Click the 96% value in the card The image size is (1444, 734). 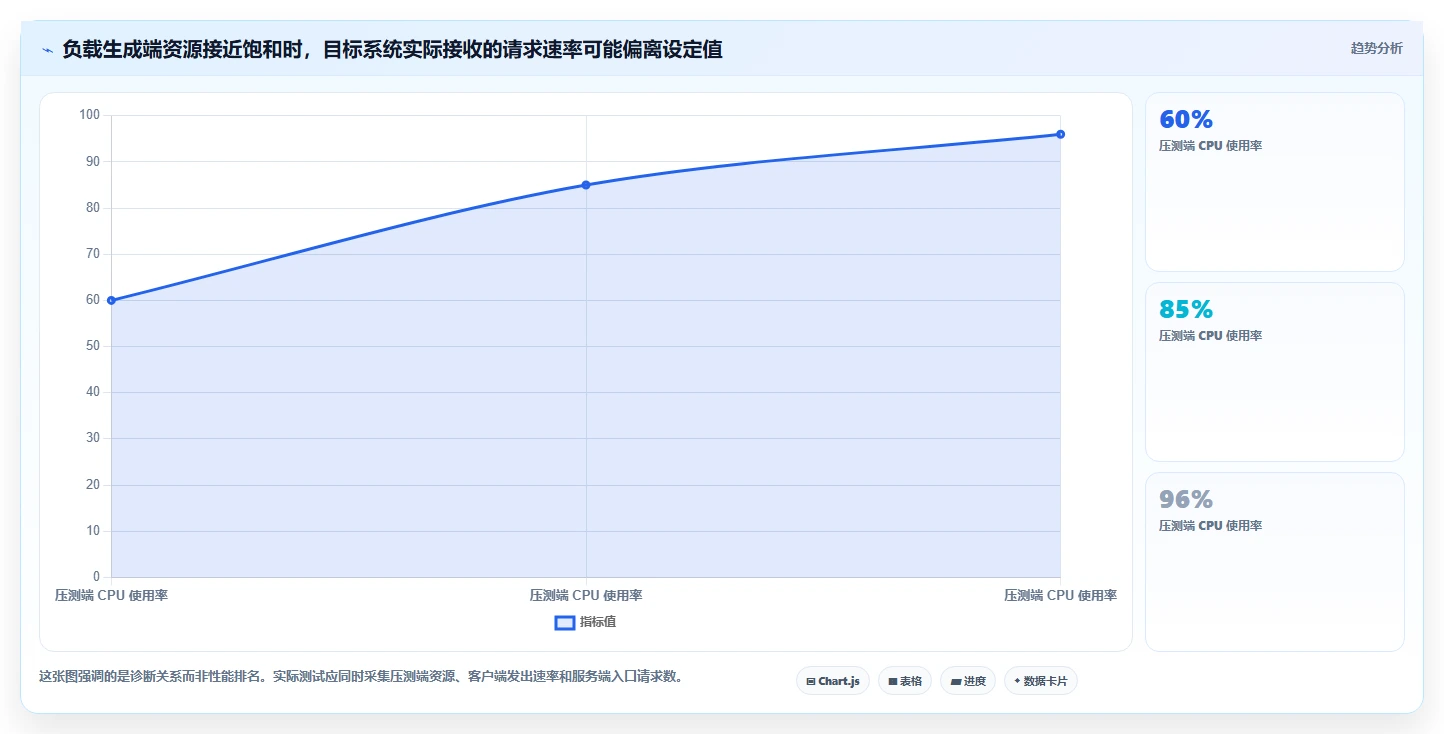[1186, 499]
